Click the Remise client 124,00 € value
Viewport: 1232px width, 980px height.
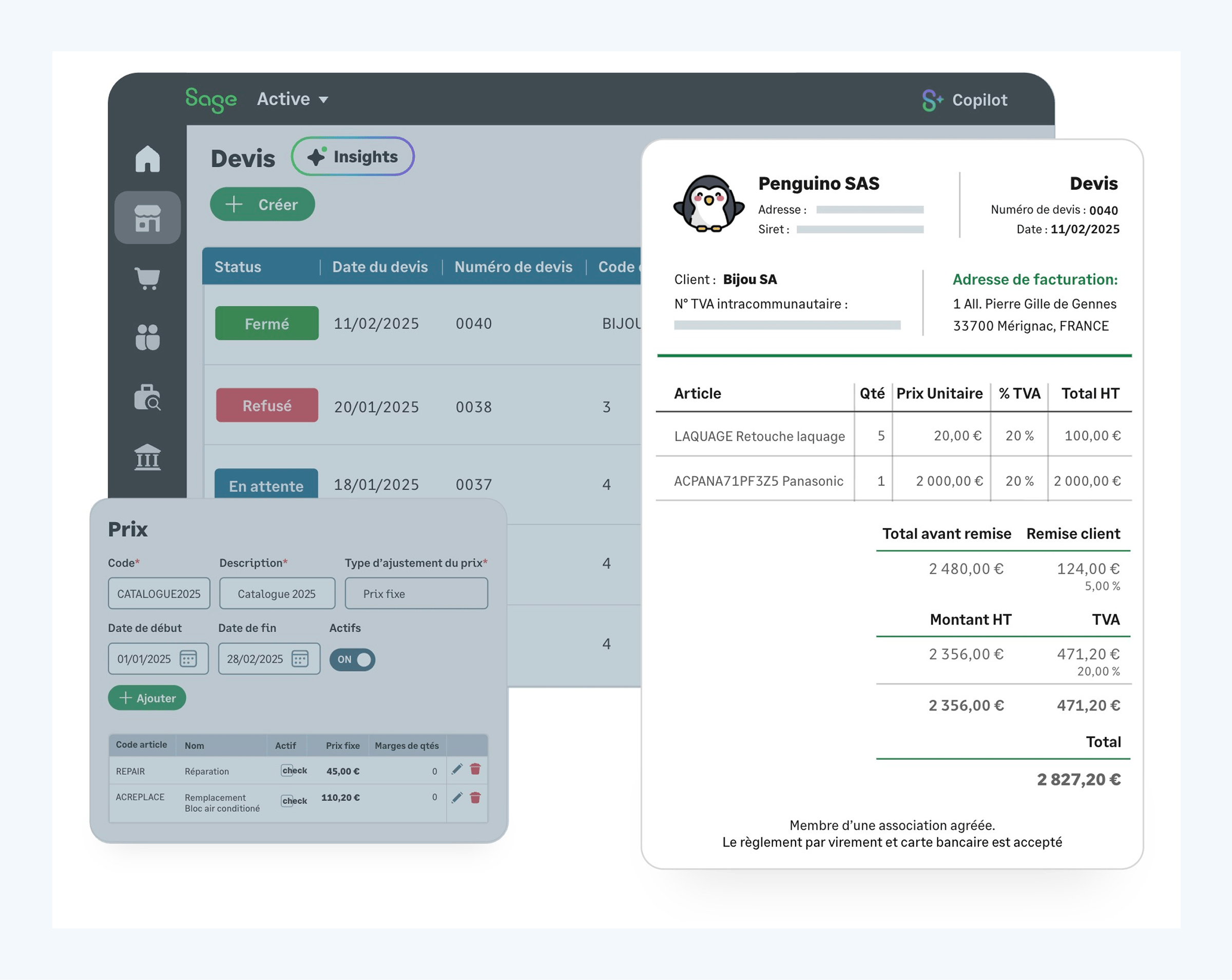tap(1088, 569)
